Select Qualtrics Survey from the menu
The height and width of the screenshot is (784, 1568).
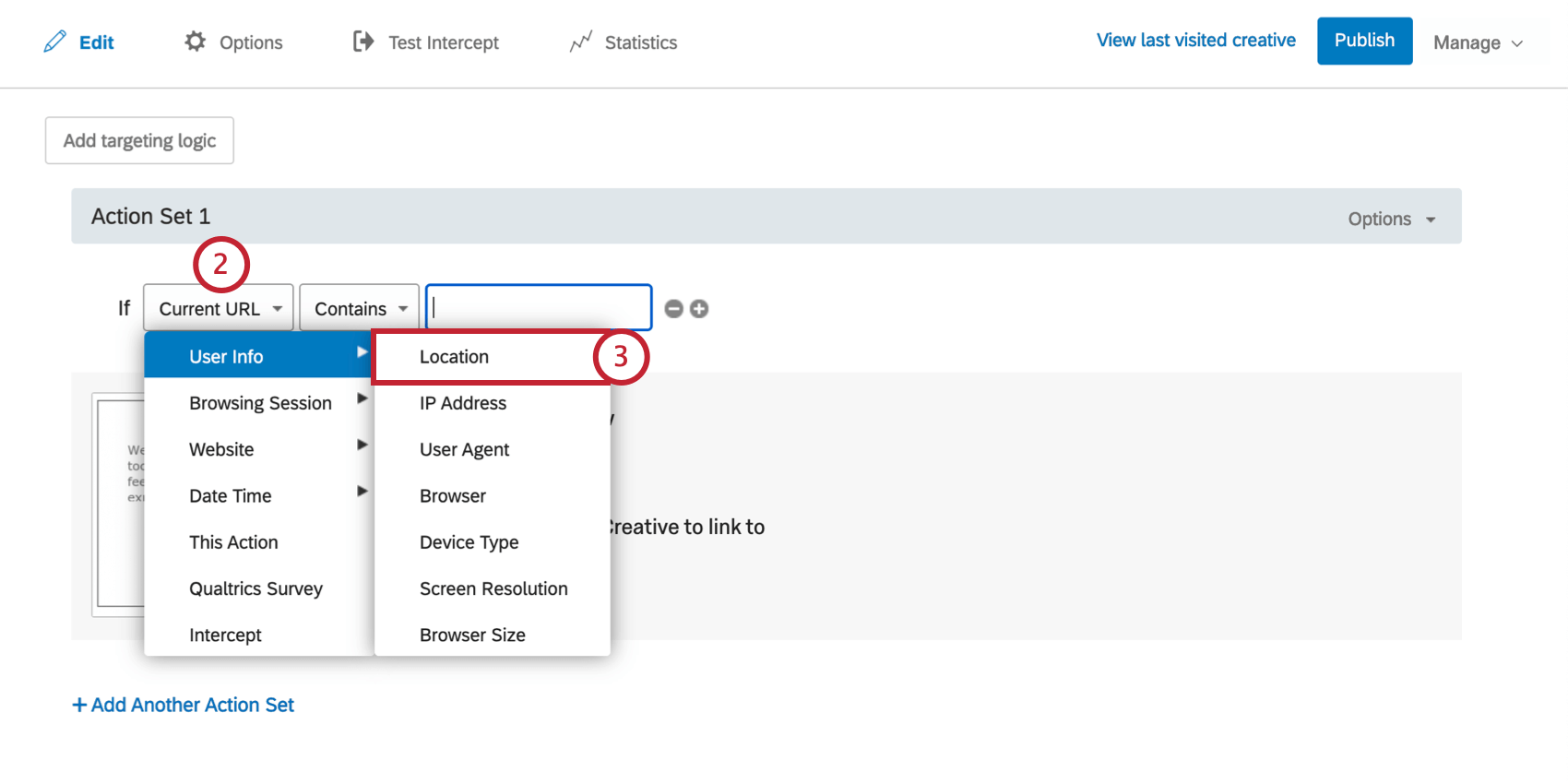pos(255,588)
